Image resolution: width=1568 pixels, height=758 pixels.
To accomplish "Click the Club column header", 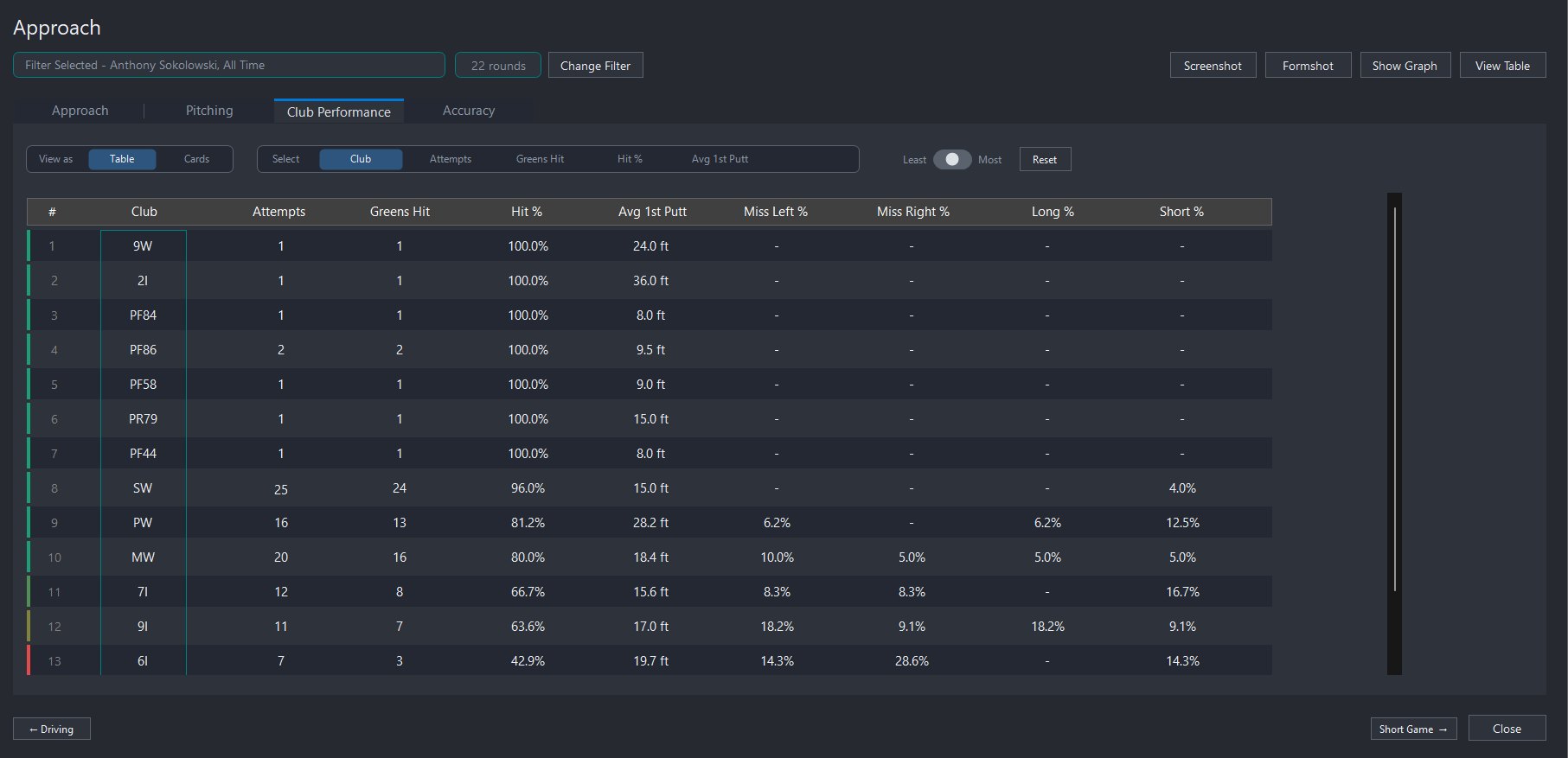I will 144,212.
